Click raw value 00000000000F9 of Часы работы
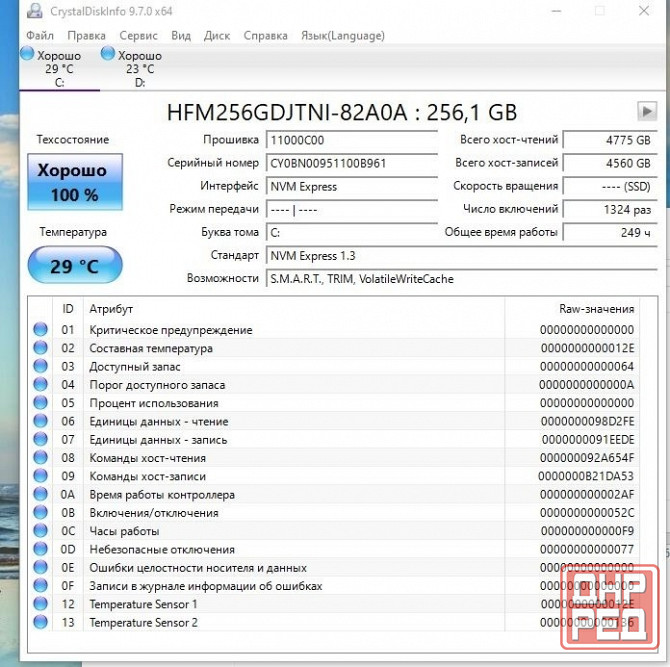Screen dimensions: 670x667 click(x=588, y=531)
